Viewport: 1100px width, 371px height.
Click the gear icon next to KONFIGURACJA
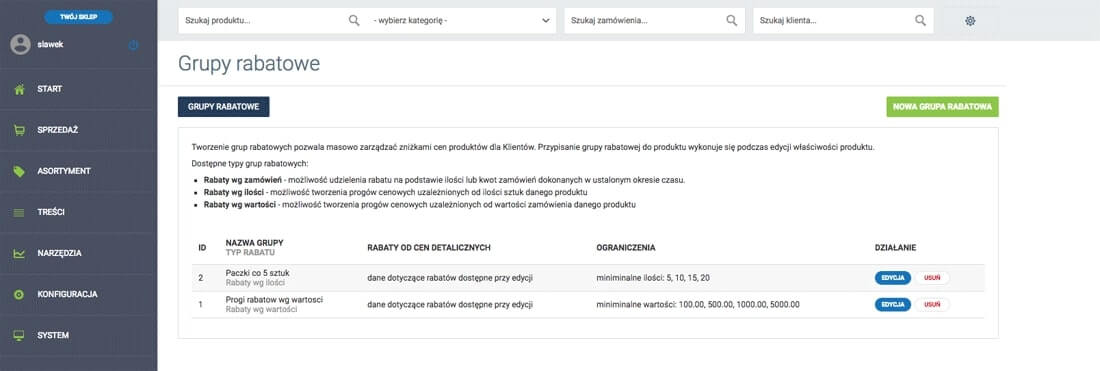tap(20, 295)
